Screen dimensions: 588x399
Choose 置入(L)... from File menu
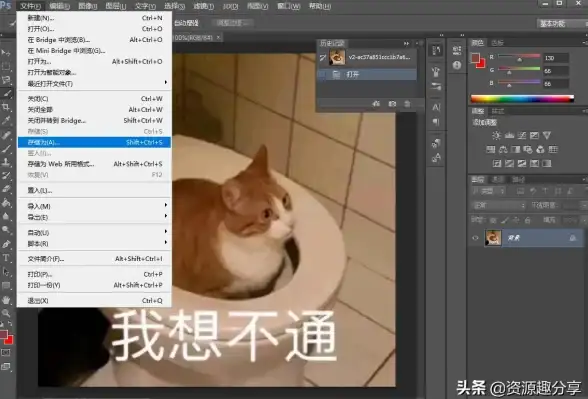[x=94, y=190]
